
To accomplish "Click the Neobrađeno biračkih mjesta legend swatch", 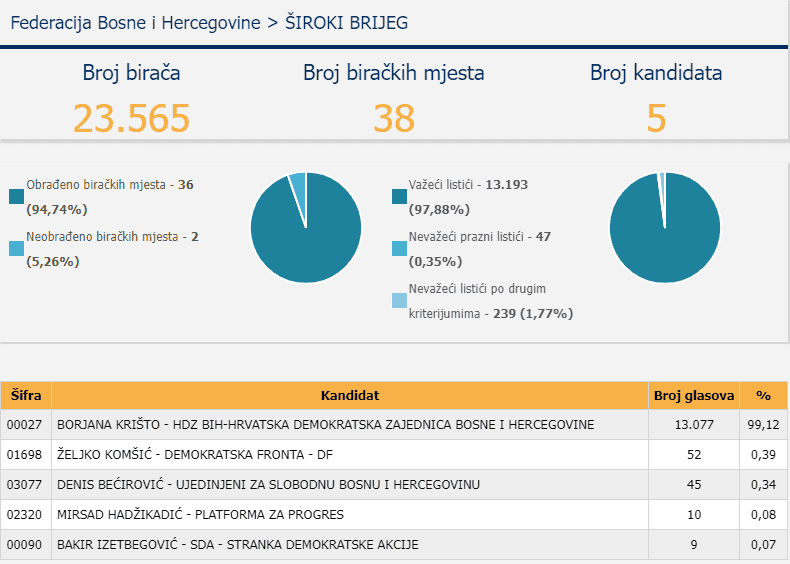I will click(x=16, y=248).
